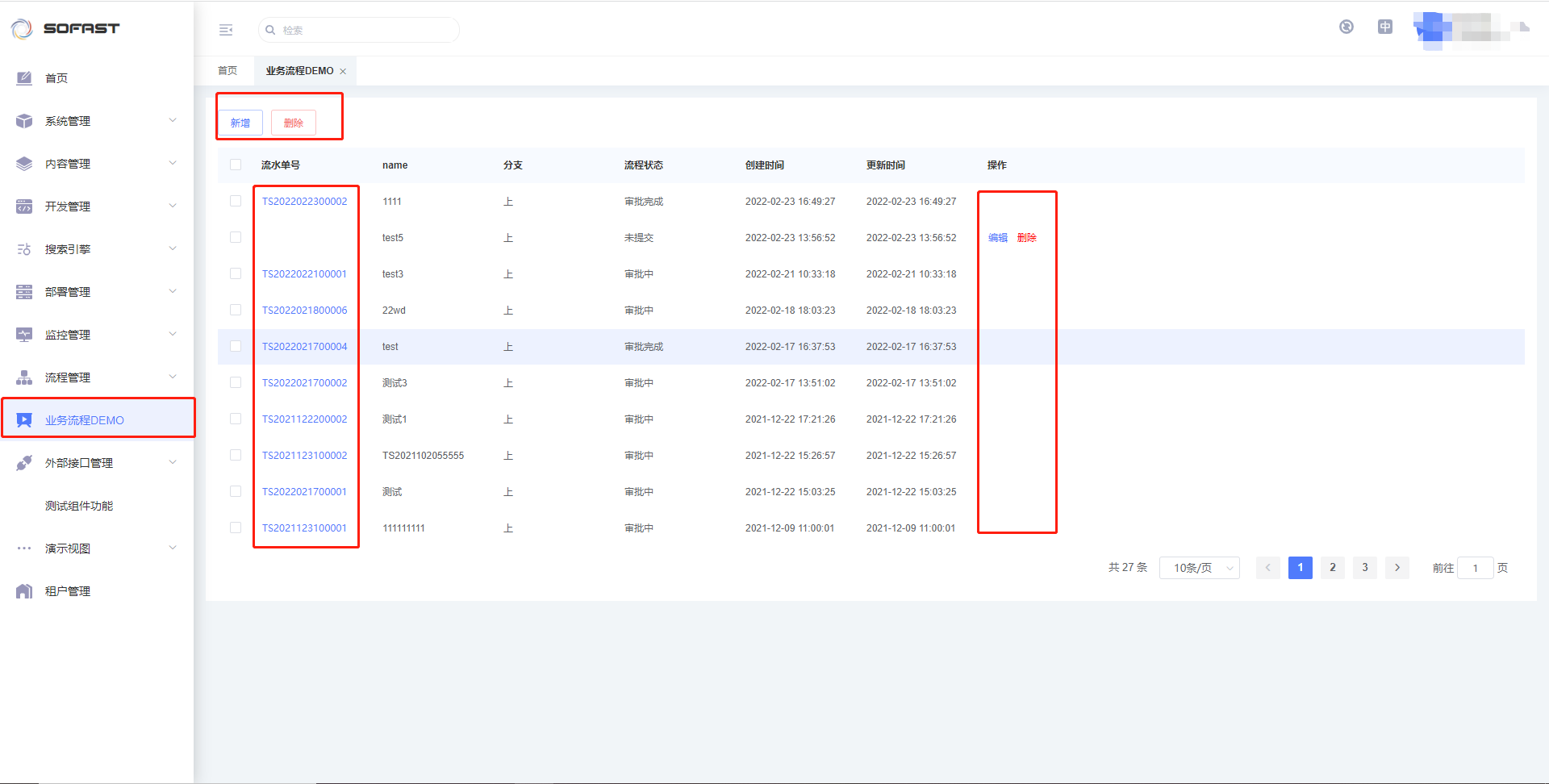Screen dimensions: 1549x784
Task: Toggle the select-all checkbox in table header
Action: (x=236, y=165)
